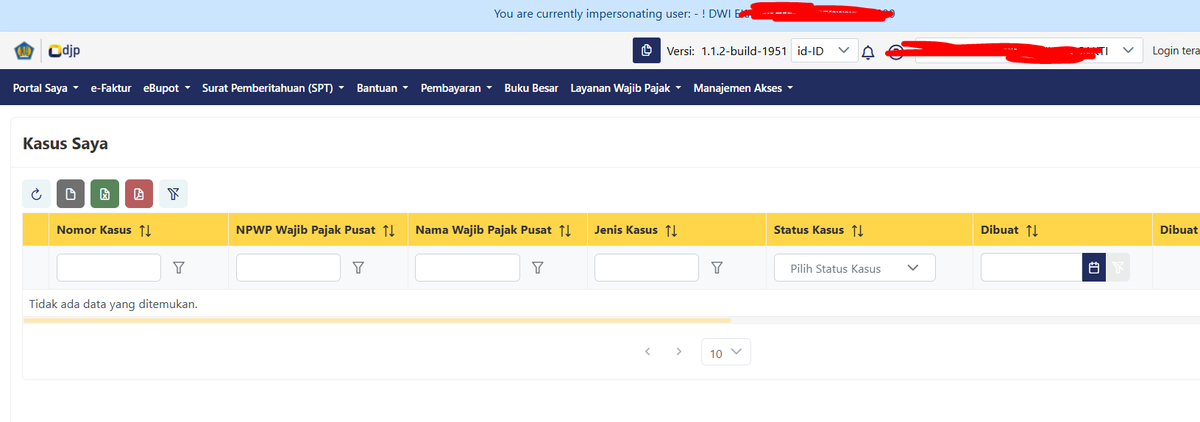The width and height of the screenshot is (1200, 422).
Task: Click into the Jenis Kasus filter input
Action: pyautogui.click(x=646, y=268)
